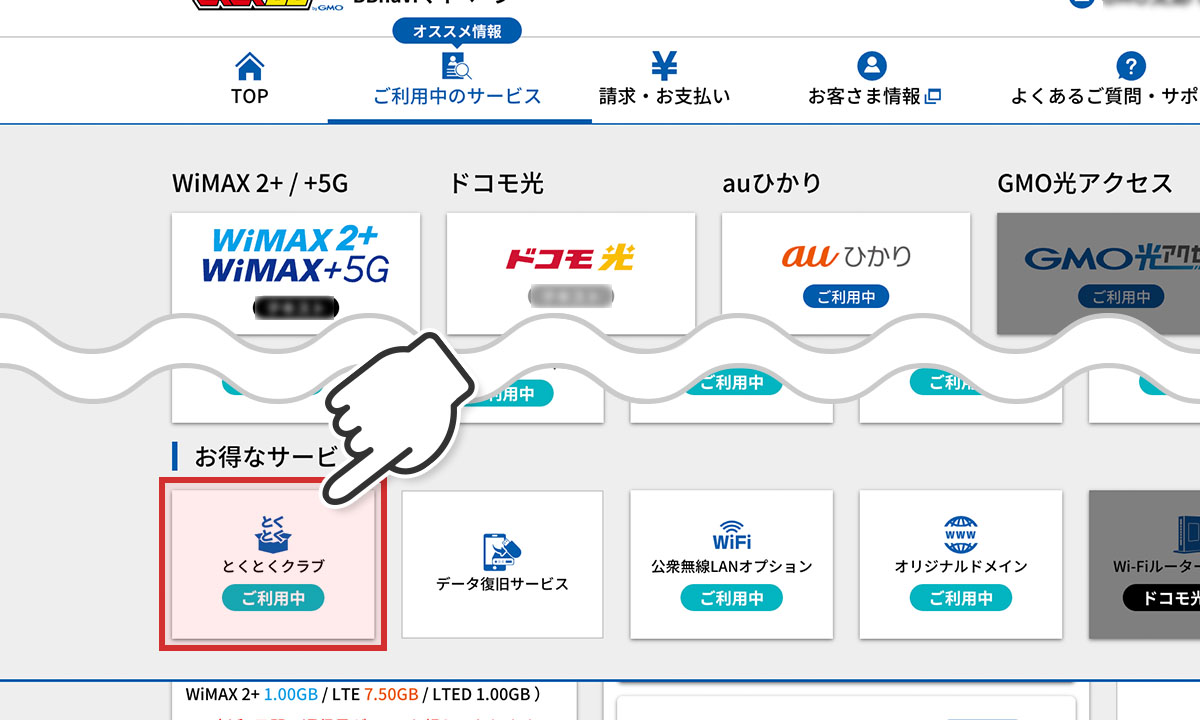This screenshot has width=1200, height=720.
Task: Click ご利用中 badge on オリジナルドメイン
Action: tap(961, 598)
